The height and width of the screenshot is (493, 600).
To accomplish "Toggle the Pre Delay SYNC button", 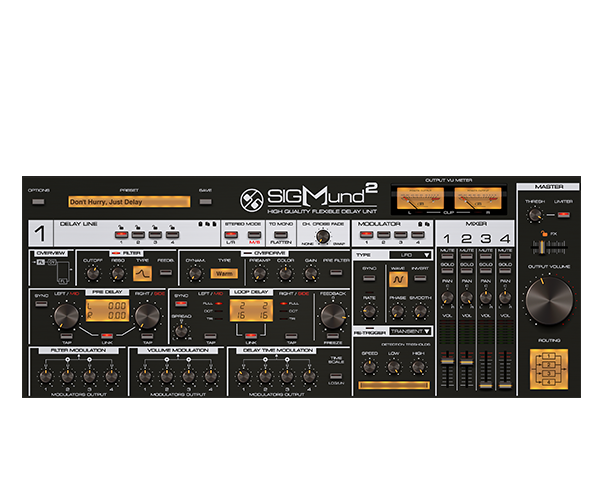I will [x=41, y=304].
